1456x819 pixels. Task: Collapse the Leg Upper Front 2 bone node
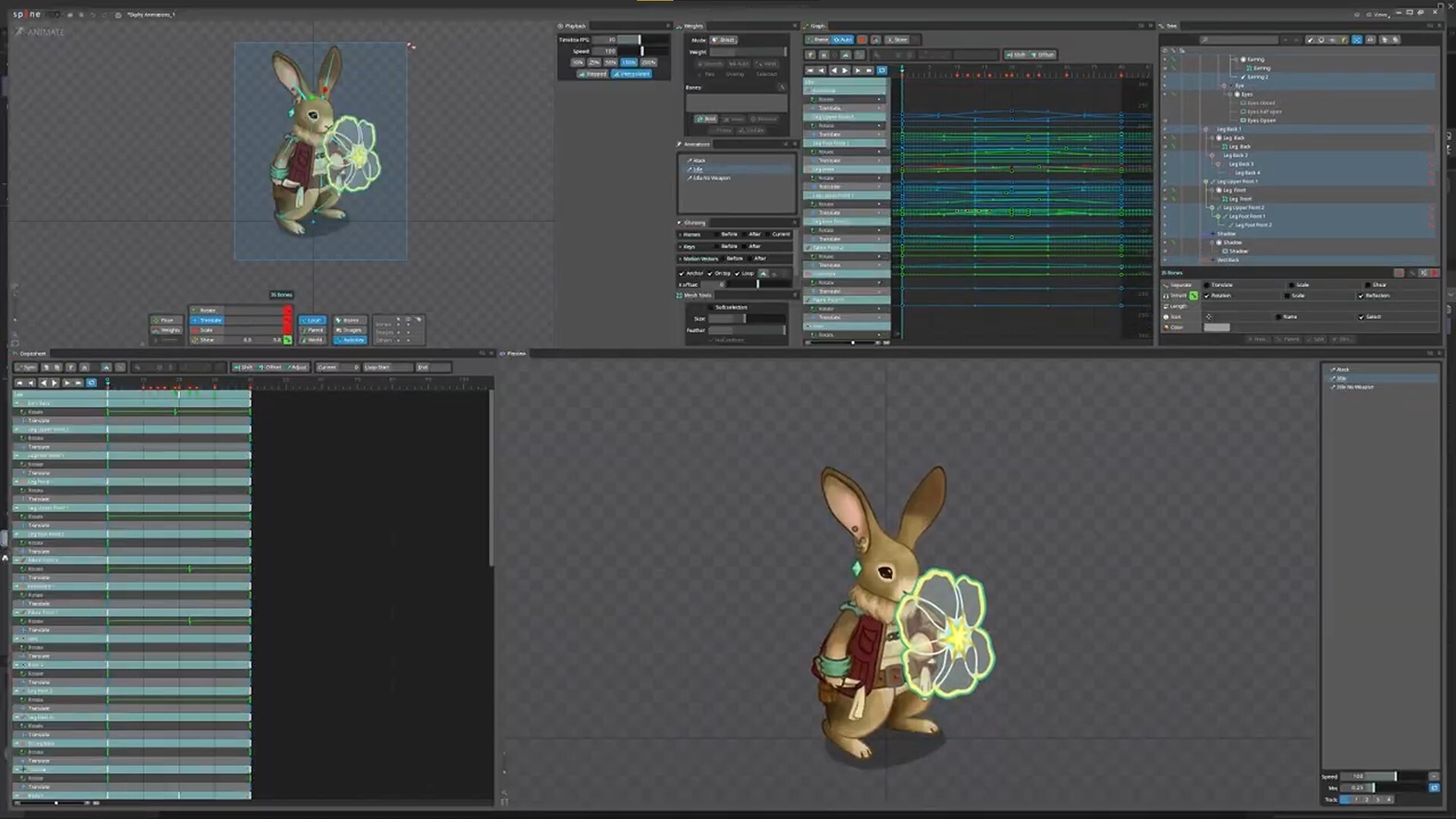[x=1212, y=208]
